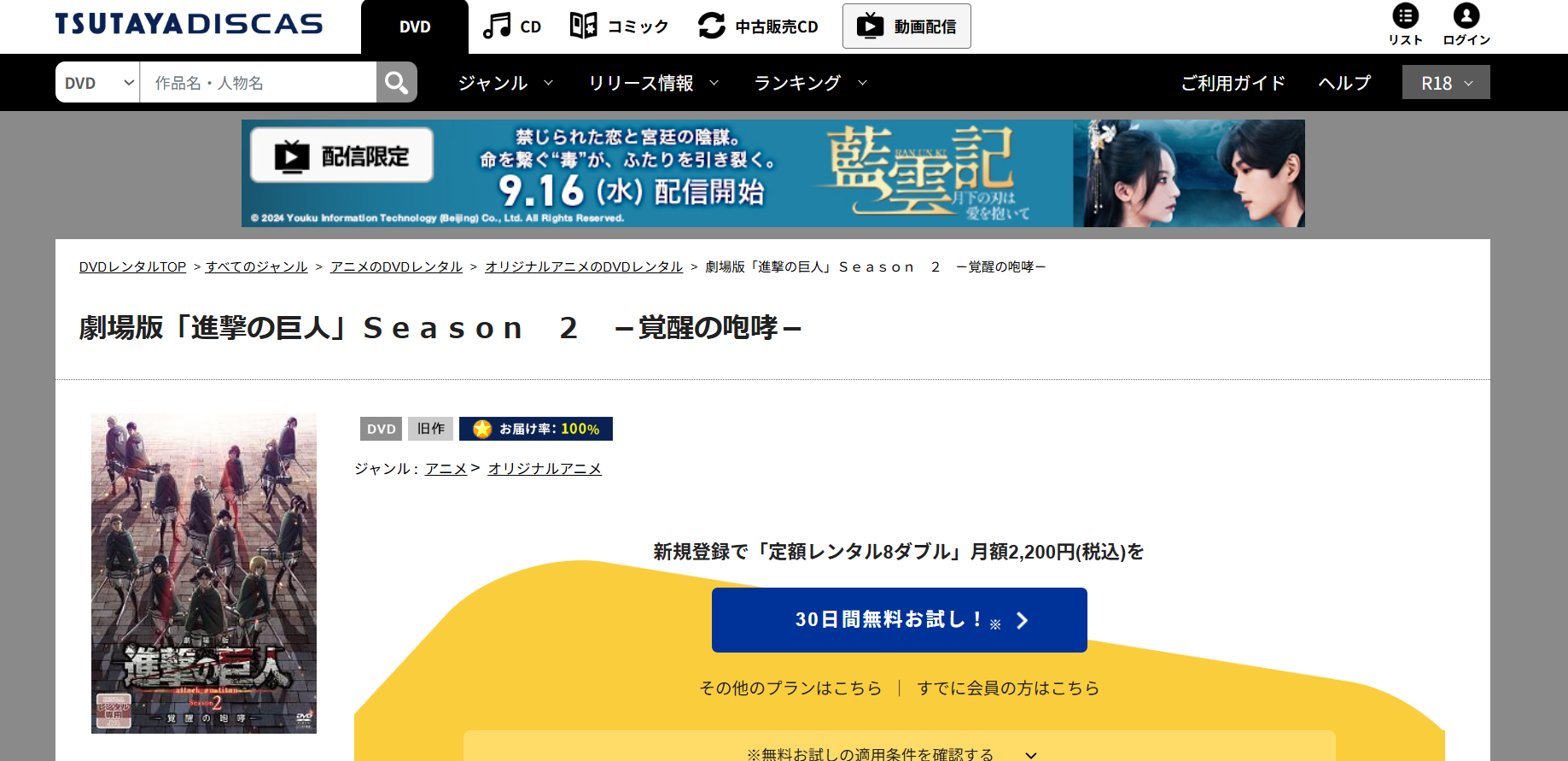Expand the ランキング menu
The width and height of the screenshot is (1568, 761).
[811, 83]
